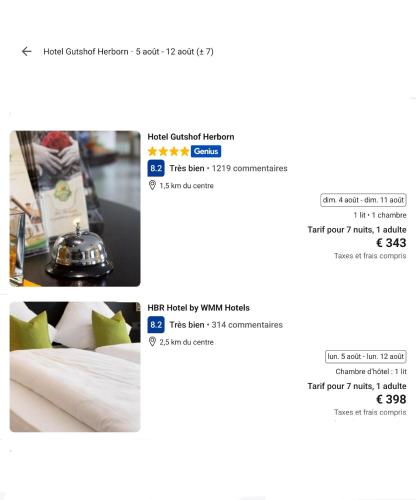This screenshot has width=416, height=500.
Task: Open the bed with green pillows thumbnail
Action: (75, 367)
